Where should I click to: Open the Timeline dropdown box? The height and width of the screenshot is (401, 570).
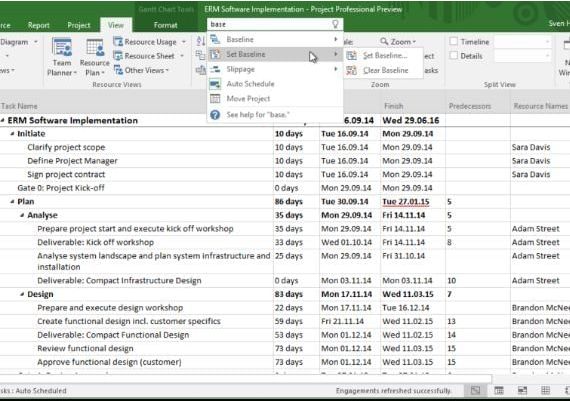(522, 42)
